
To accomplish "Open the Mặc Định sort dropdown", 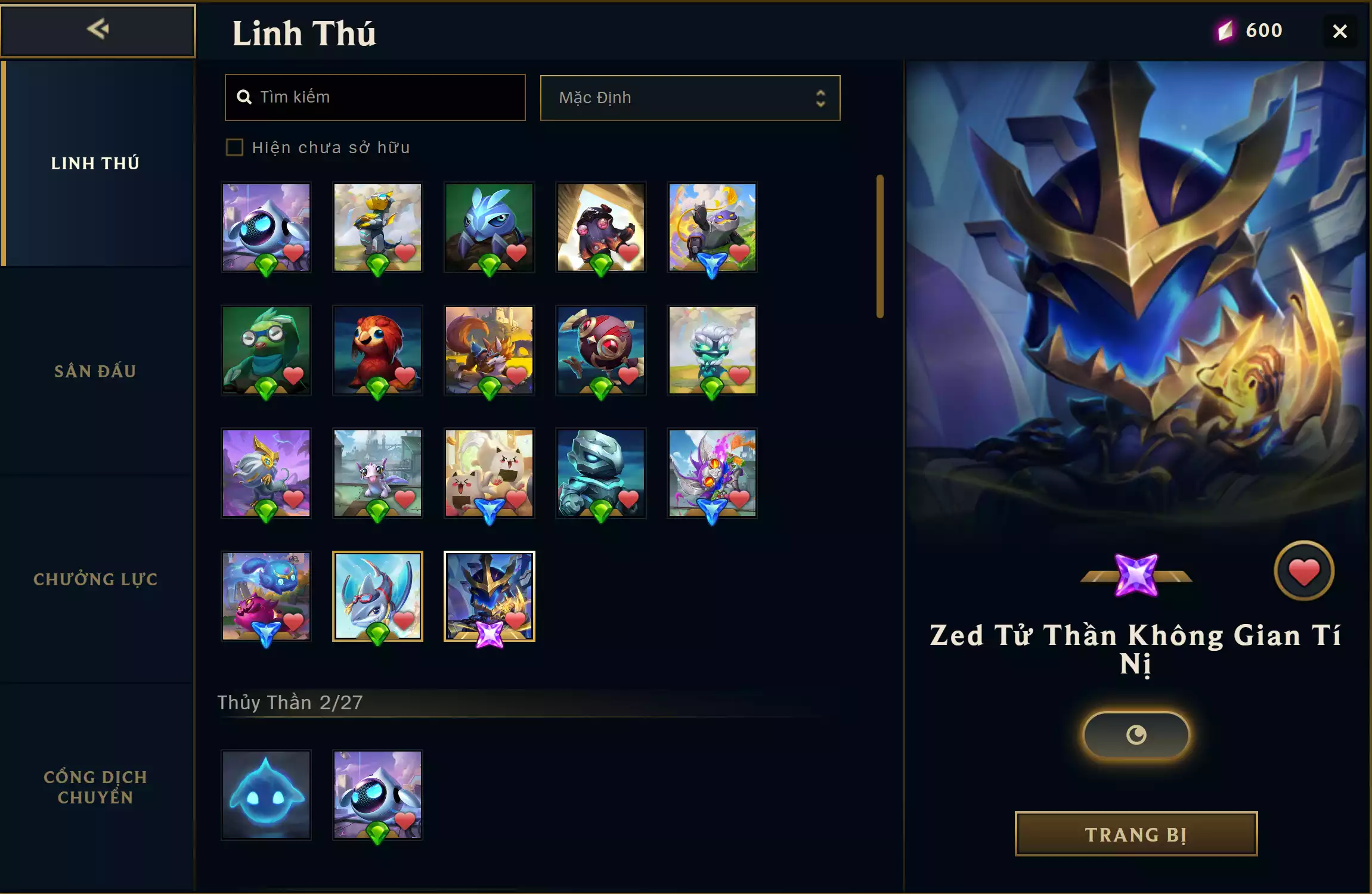I will pyautogui.click(x=690, y=98).
